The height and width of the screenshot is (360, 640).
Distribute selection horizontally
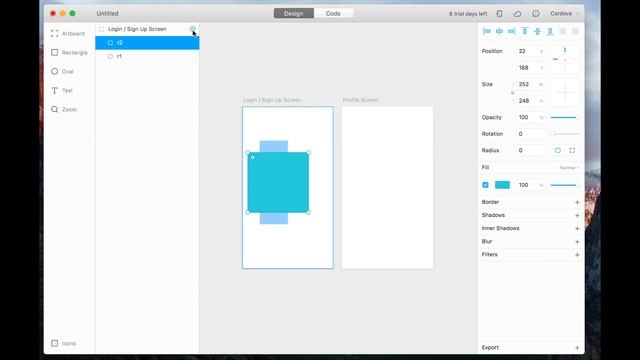coord(562,31)
